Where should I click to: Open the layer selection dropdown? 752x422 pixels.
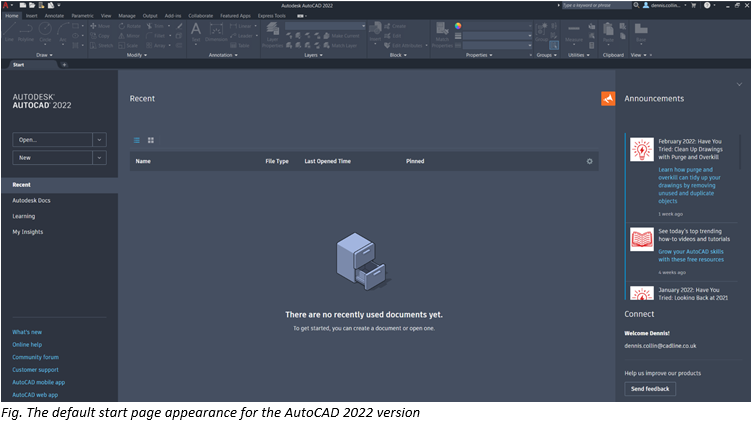pyautogui.click(x=326, y=26)
